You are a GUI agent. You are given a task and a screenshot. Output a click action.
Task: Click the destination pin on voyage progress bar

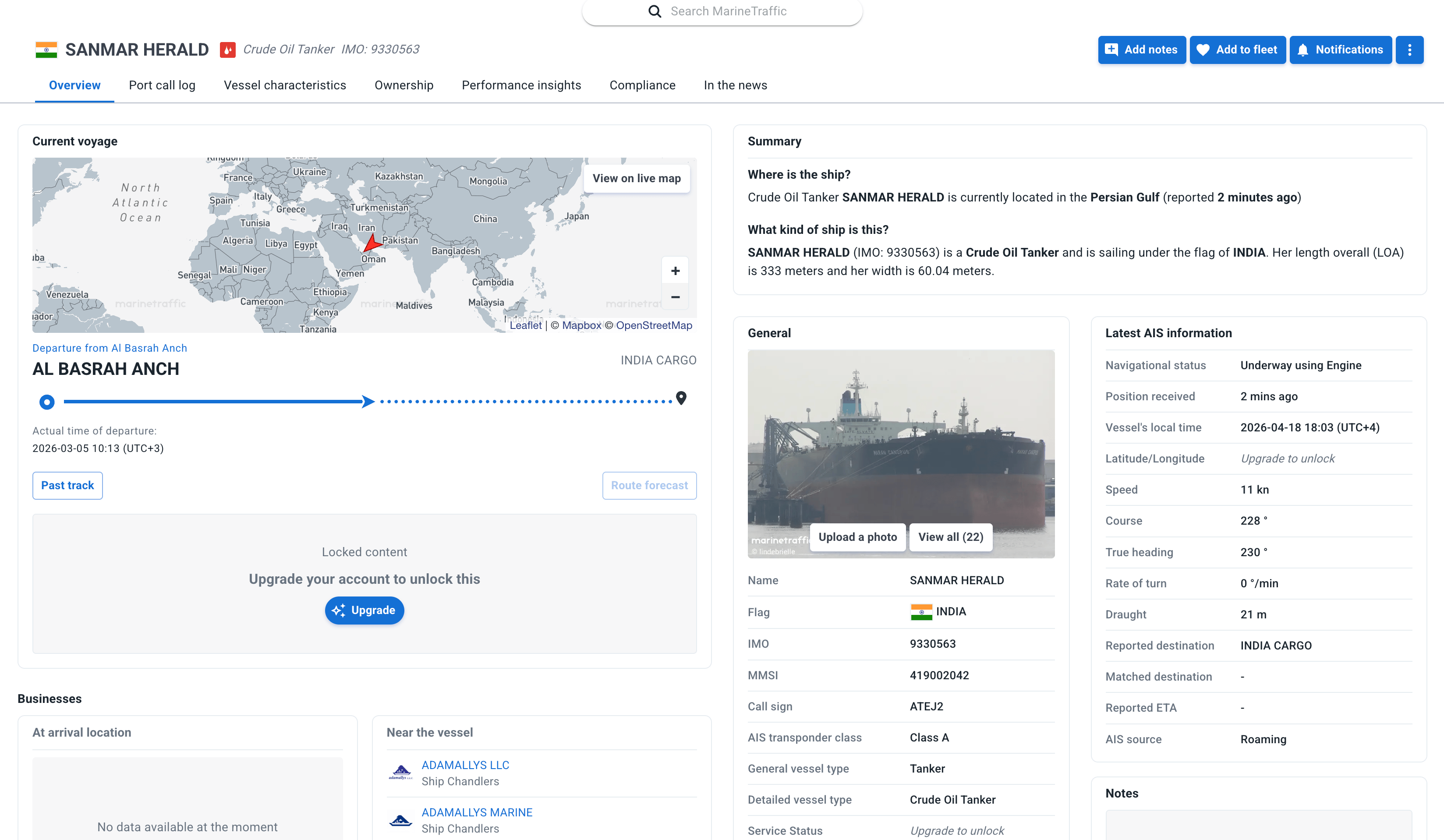(x=681, y=398)
